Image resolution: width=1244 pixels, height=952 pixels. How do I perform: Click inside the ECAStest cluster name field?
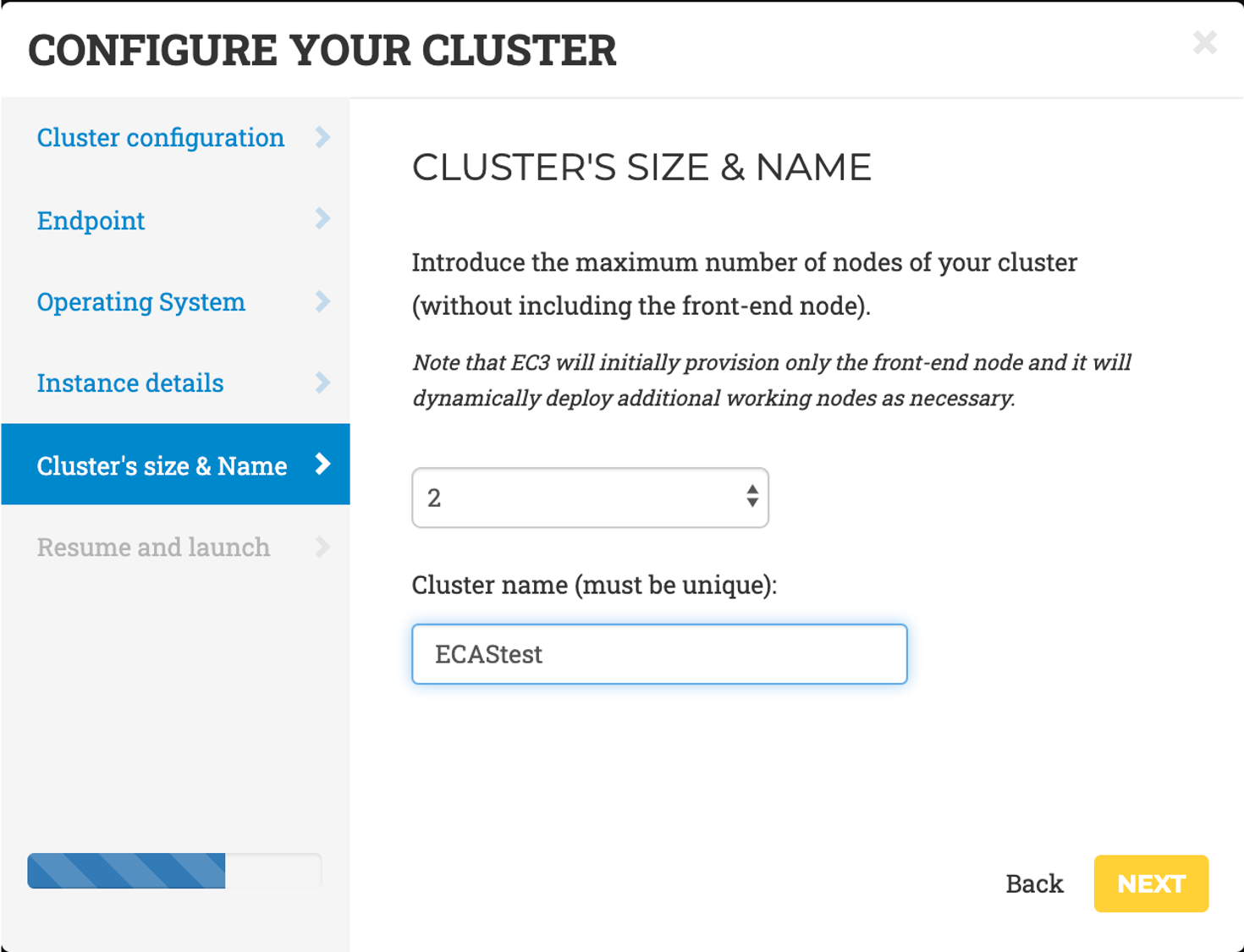[658, 653]
